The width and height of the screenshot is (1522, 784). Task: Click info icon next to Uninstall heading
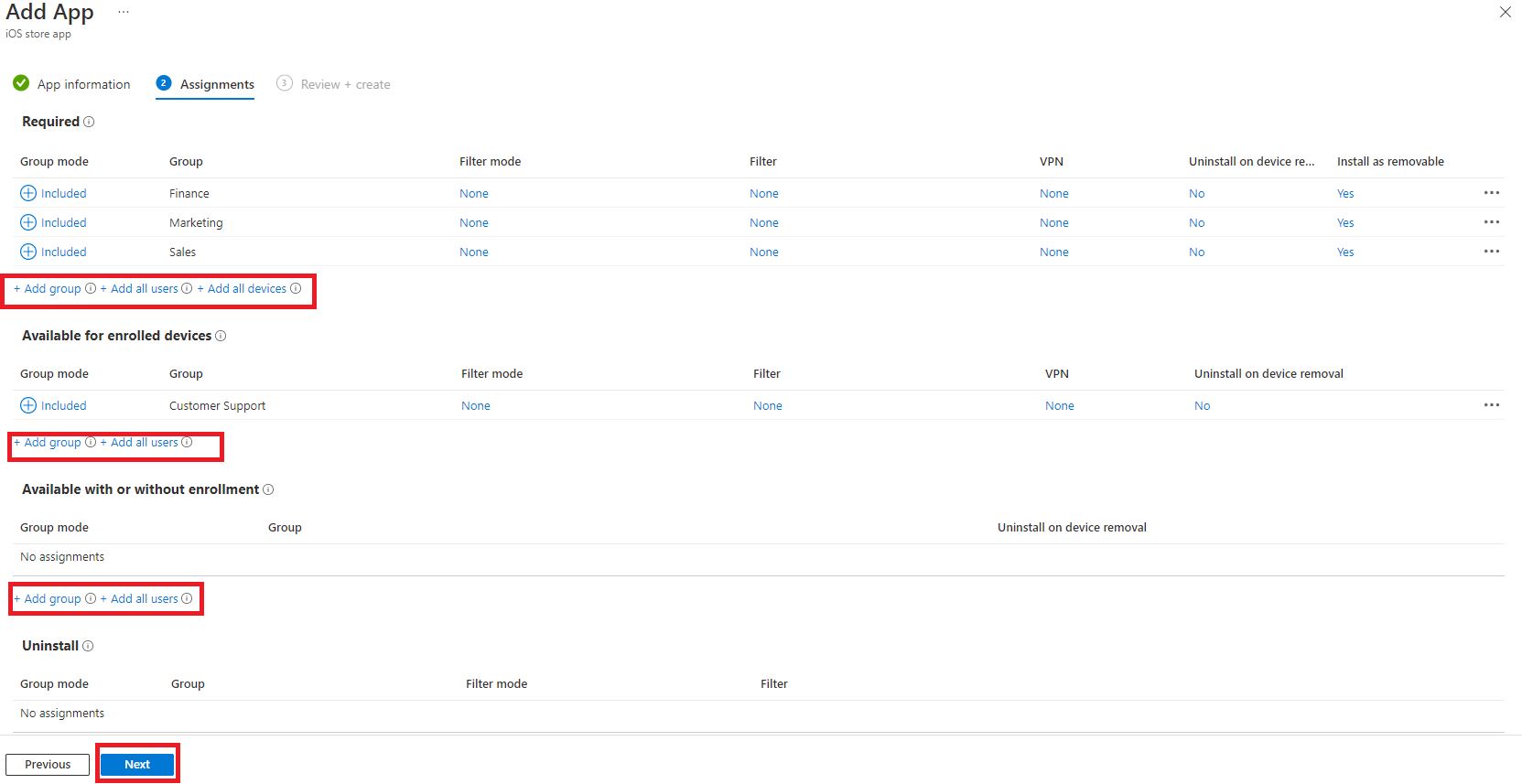(88, 646)
